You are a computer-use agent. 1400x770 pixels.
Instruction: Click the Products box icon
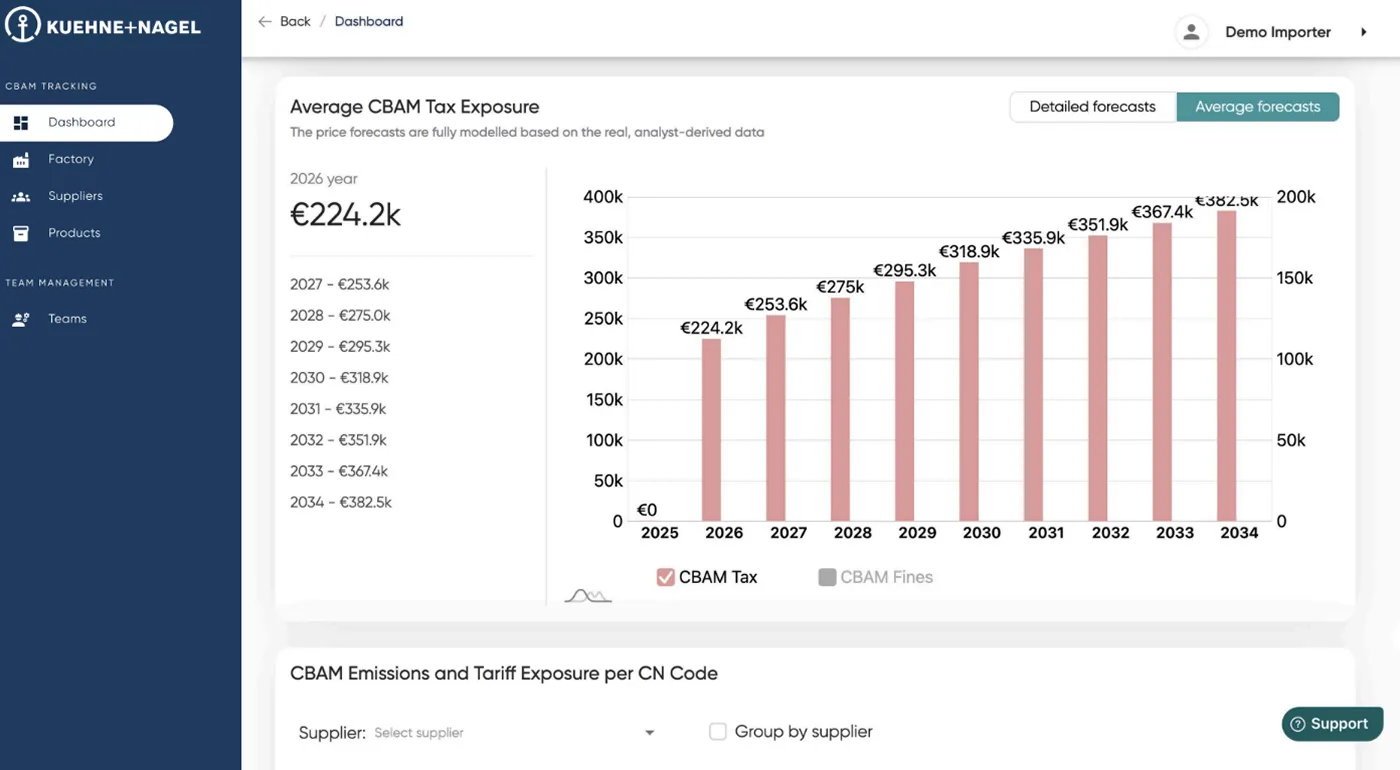coord(21,233)
